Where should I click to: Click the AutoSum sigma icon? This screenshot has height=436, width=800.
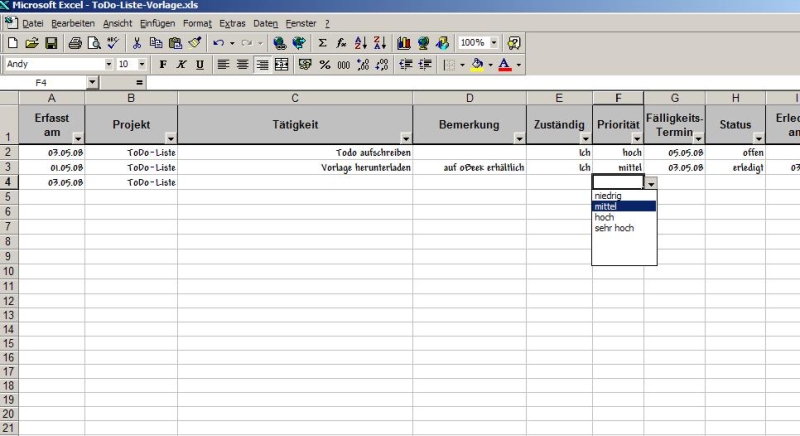(x=322, y=43)
